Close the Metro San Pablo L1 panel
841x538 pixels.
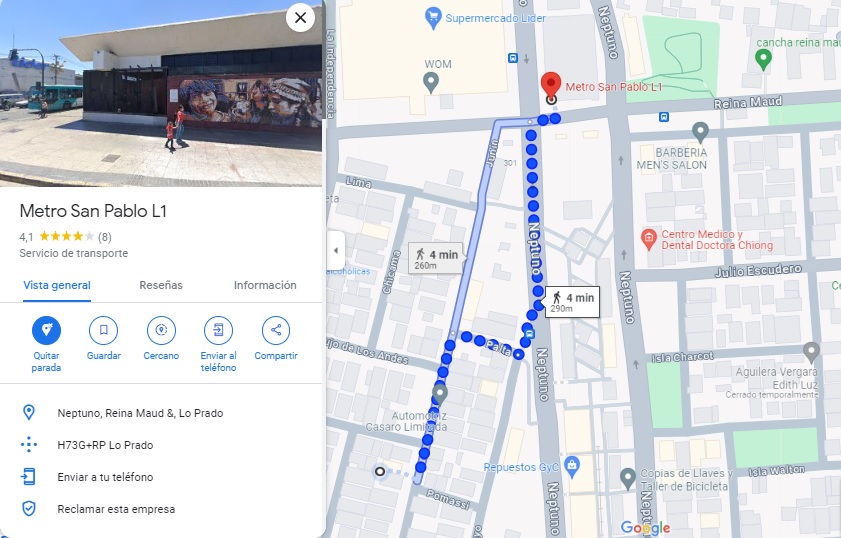click(300, 18)
